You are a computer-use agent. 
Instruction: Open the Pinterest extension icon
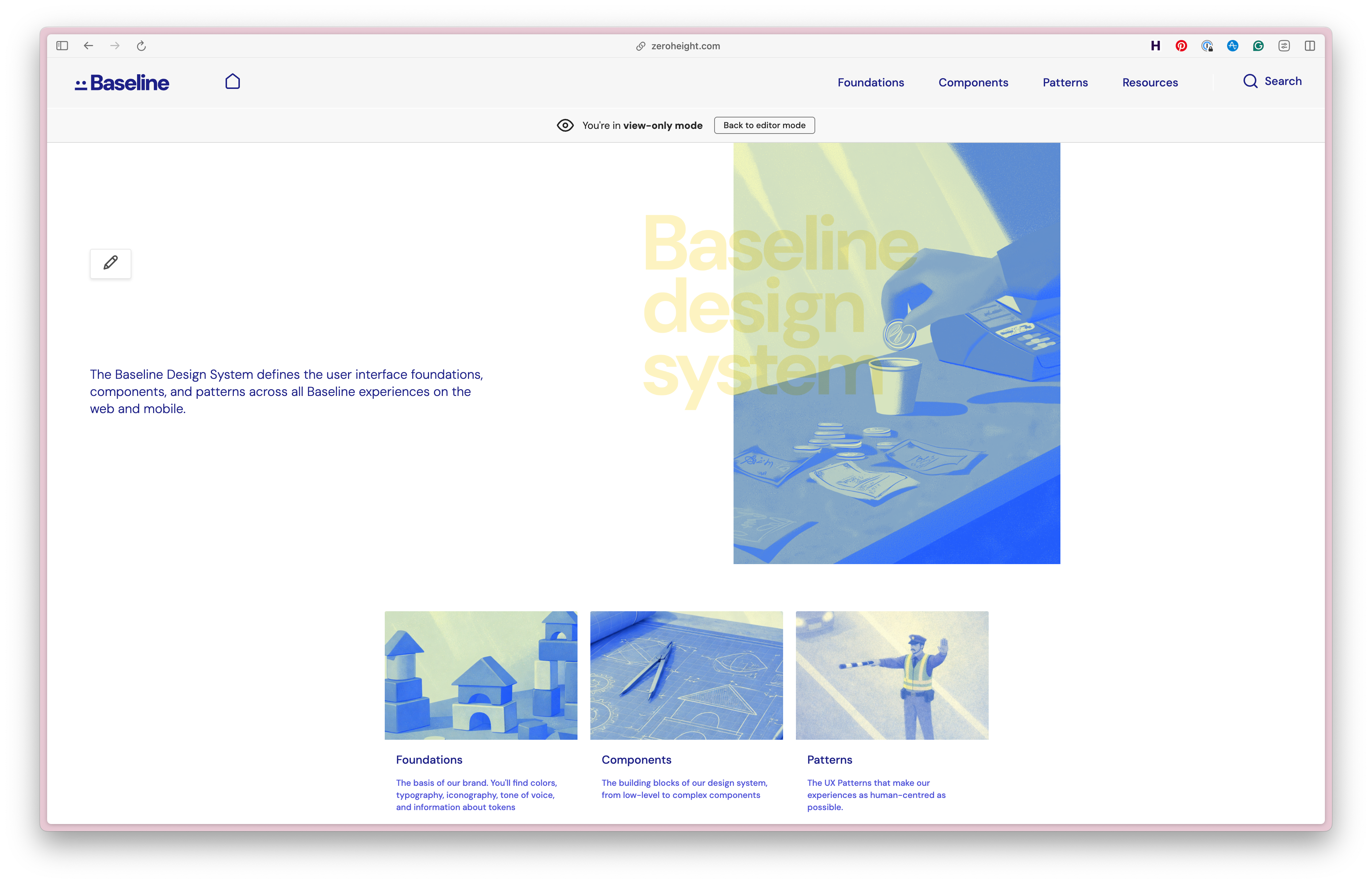(x=1181, y=46)
